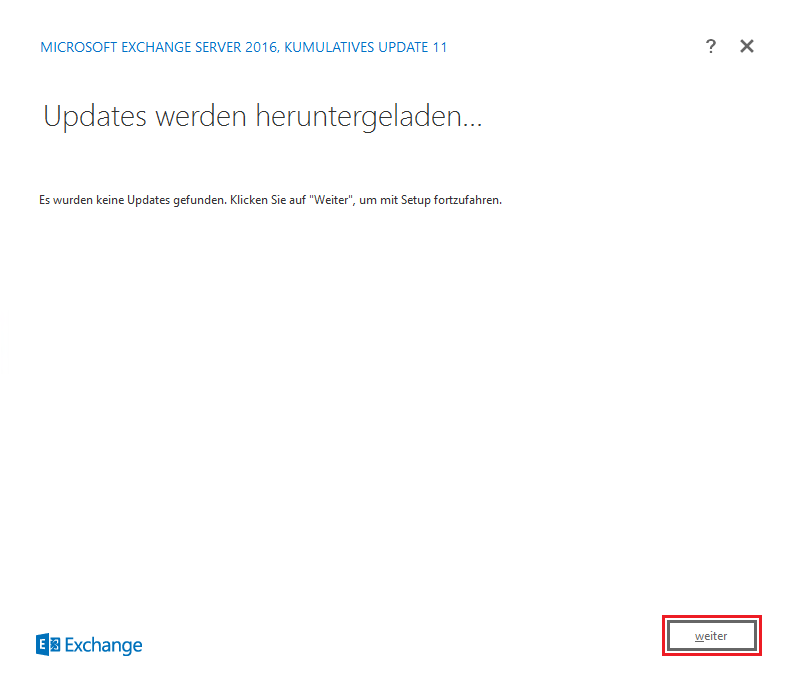792x693 pixels.
Task: Close the Exchange setup window
Action: click(746, 46)
